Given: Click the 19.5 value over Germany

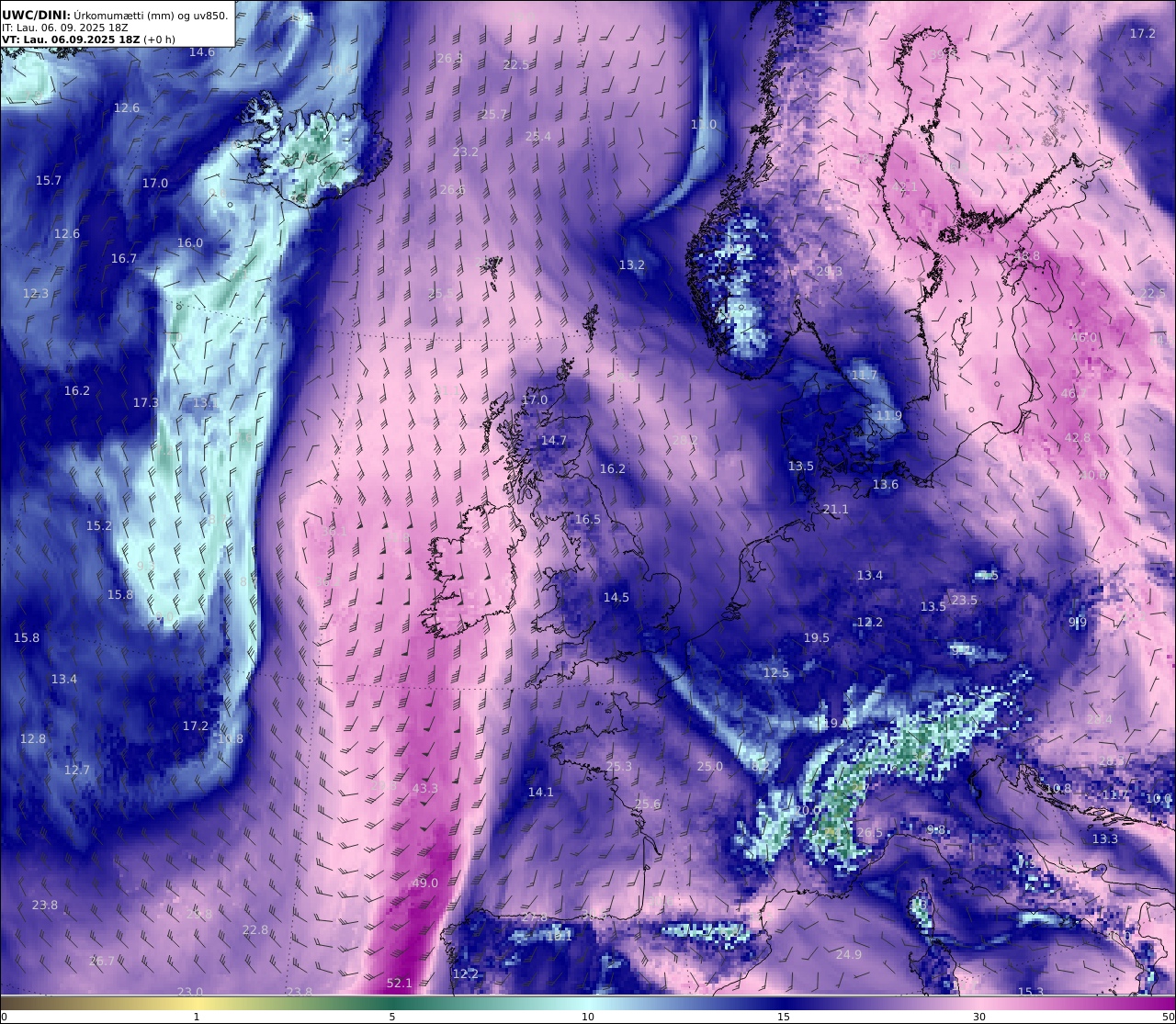Looking at the screenshot, I should (817, 637).
